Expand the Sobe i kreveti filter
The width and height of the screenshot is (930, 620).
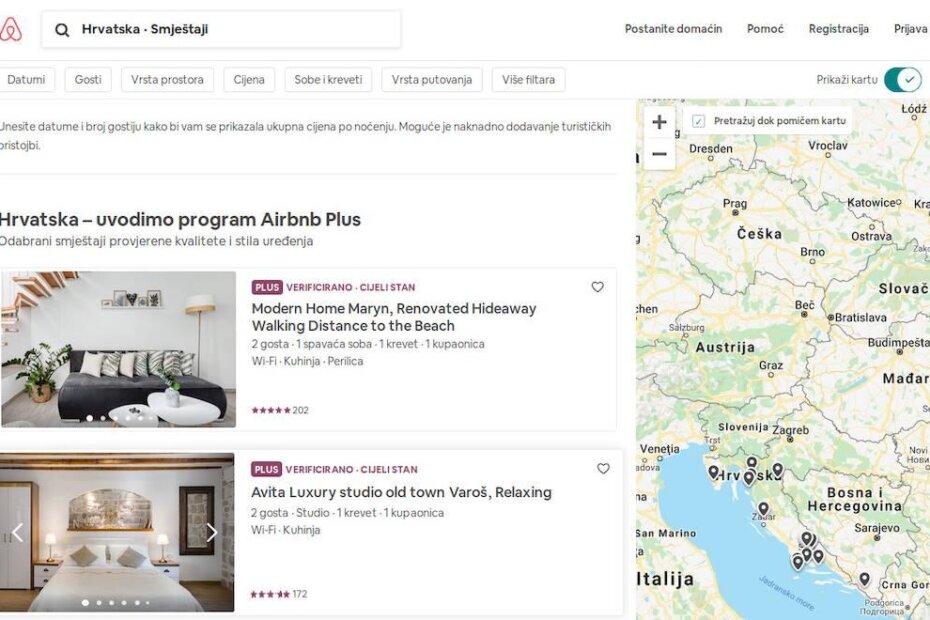tap(328, 79)
